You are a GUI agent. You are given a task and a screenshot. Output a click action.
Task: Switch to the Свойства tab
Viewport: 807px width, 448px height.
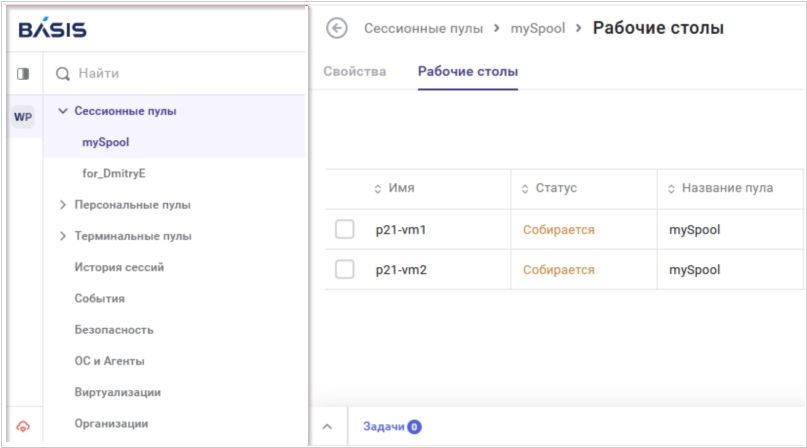tap(355, 72)
